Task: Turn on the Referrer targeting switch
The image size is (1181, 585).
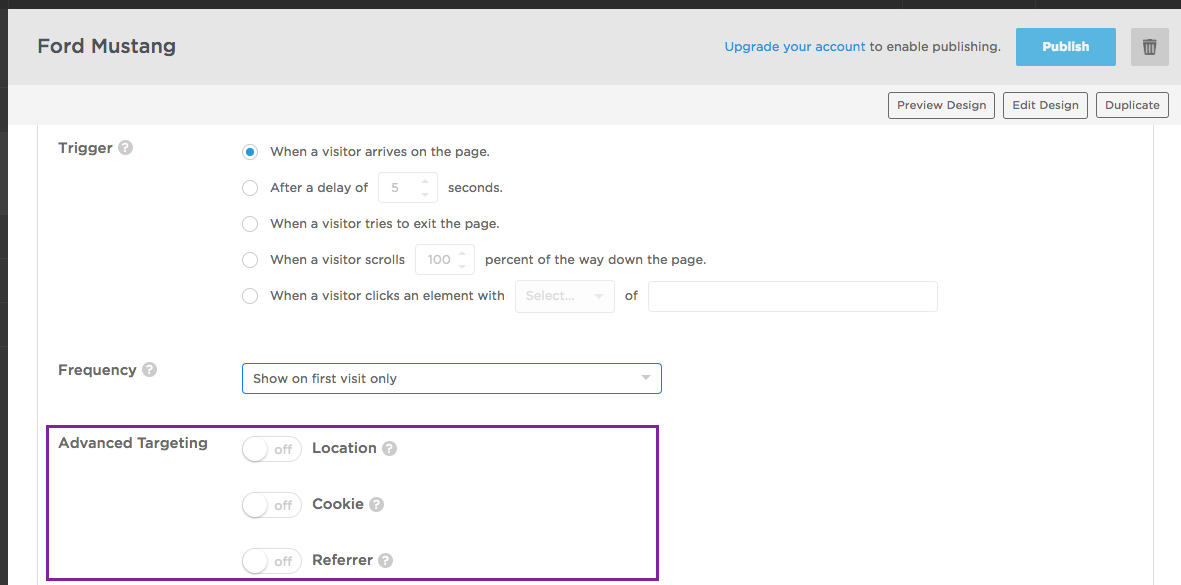Action: (x=272, y=561)
